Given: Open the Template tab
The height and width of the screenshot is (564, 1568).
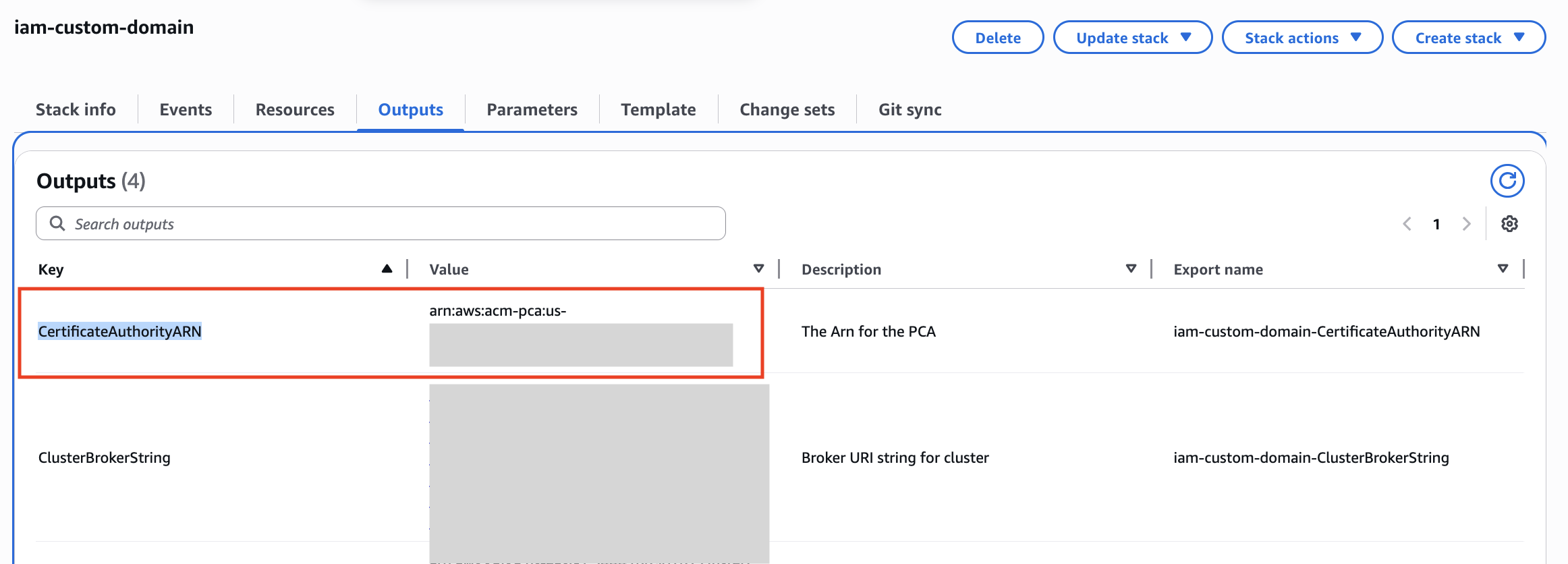Looking at the screenshot, I should 658,109.
